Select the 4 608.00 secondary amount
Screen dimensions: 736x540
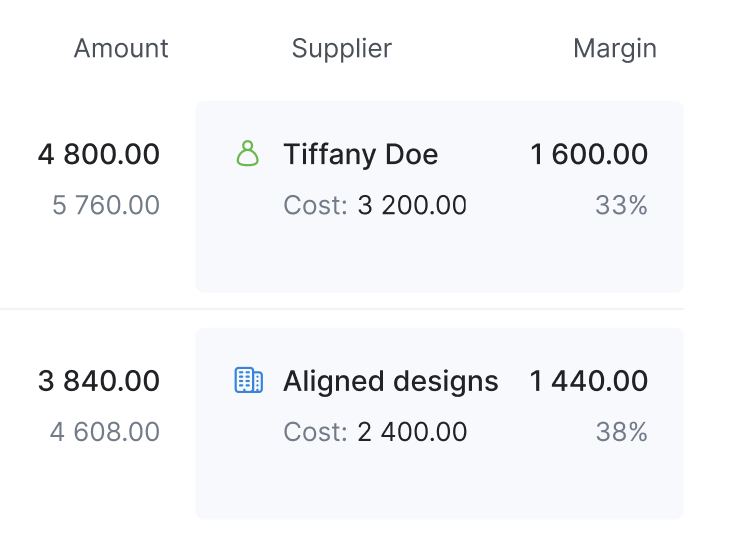105,432
